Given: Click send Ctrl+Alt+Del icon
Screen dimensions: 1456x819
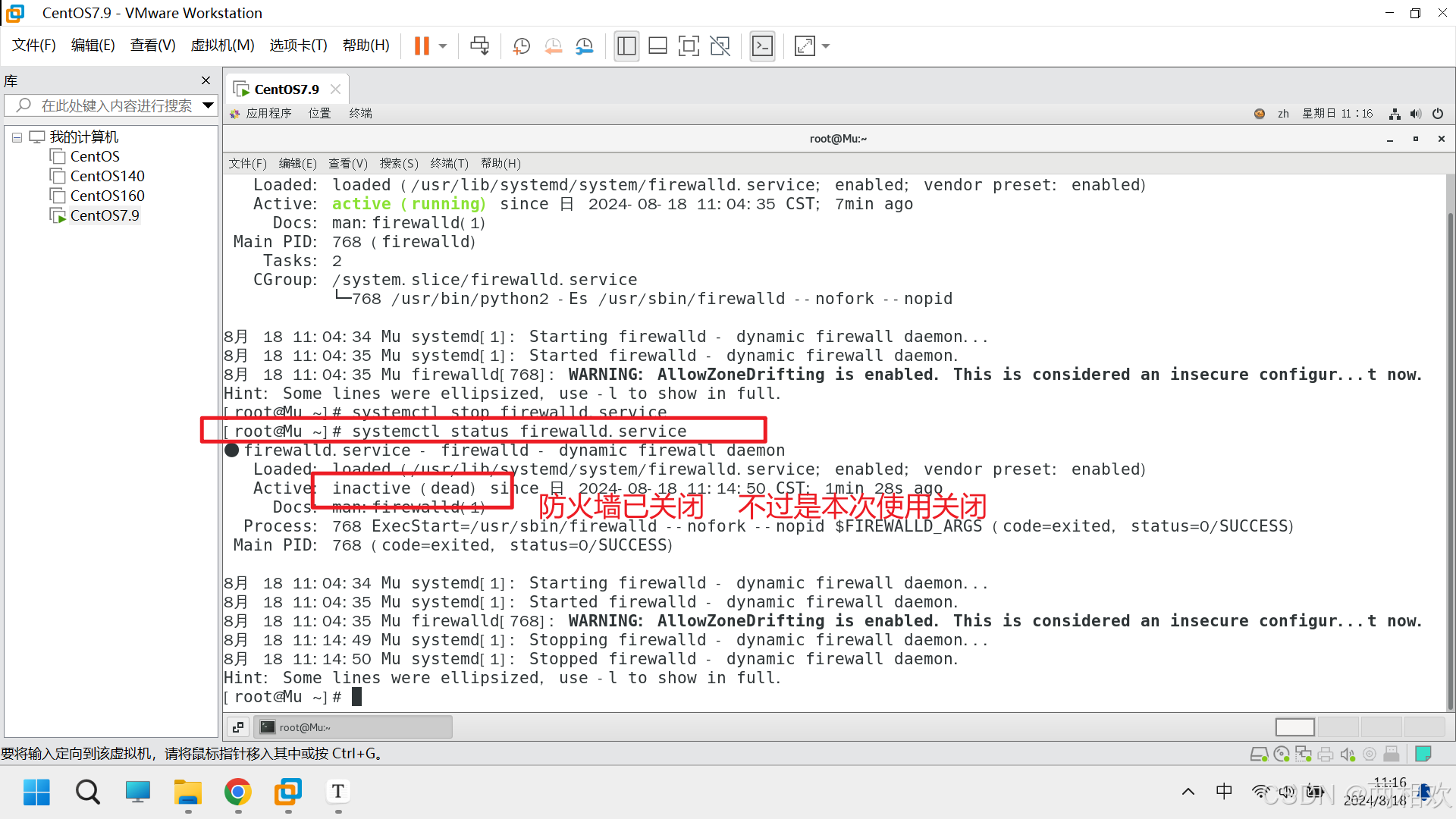Looking at the screenshot, I should 479,46.
